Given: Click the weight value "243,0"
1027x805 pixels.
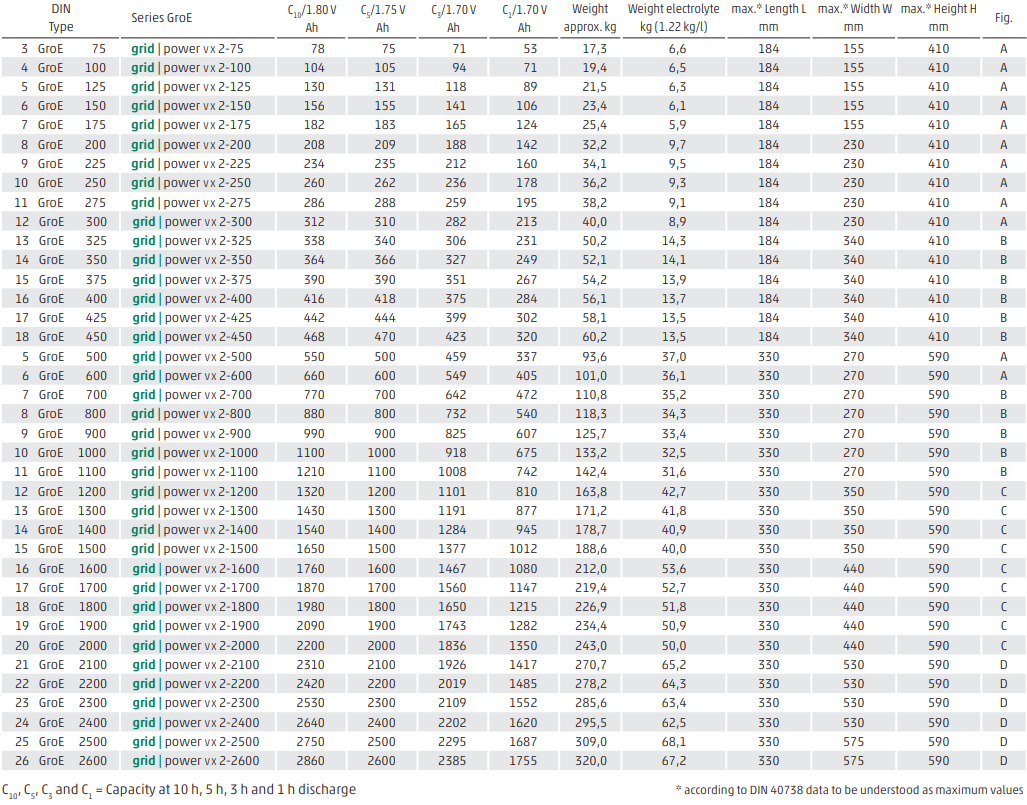Looking at the screenshot, I should click(x=591, y=646).
